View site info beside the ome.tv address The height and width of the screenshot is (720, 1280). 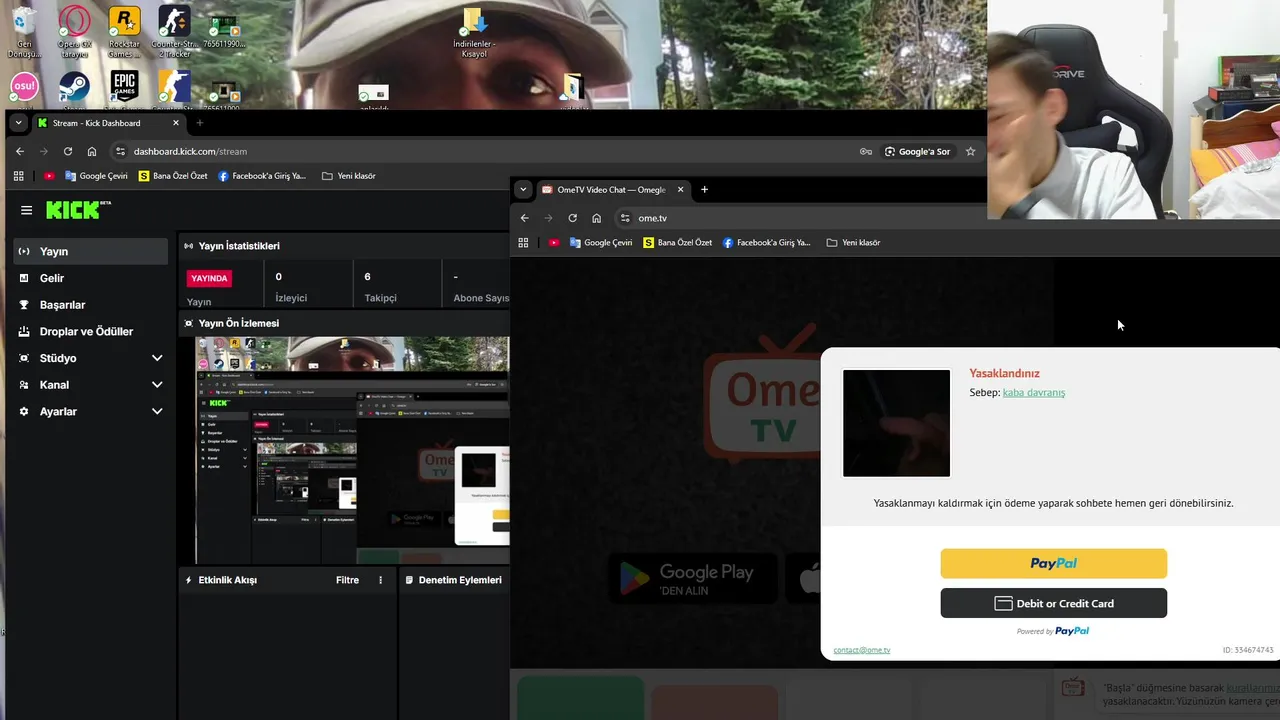point(625,218)
